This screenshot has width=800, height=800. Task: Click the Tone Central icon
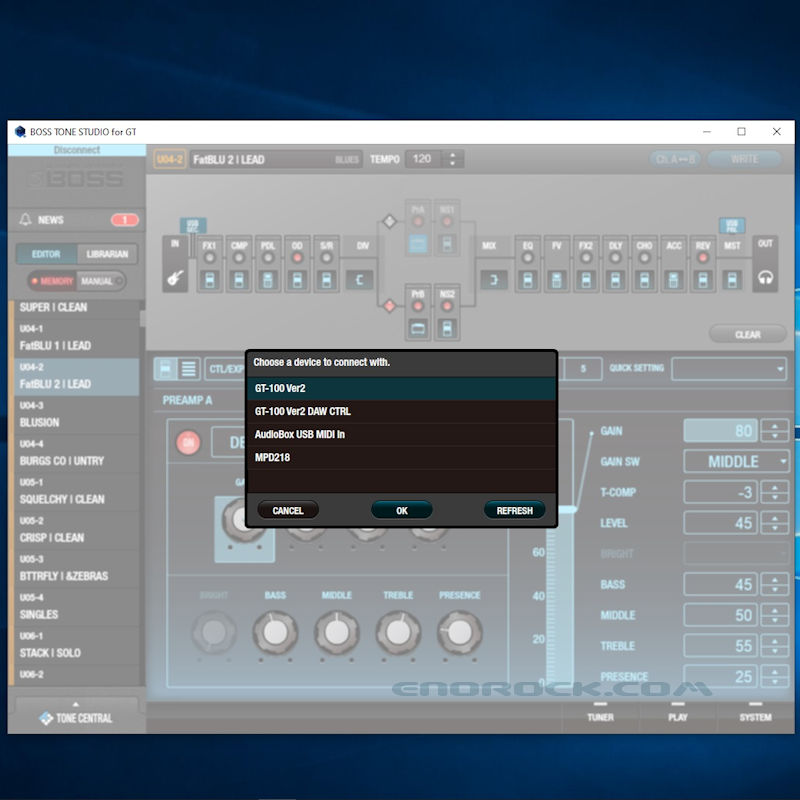[46, 718]
